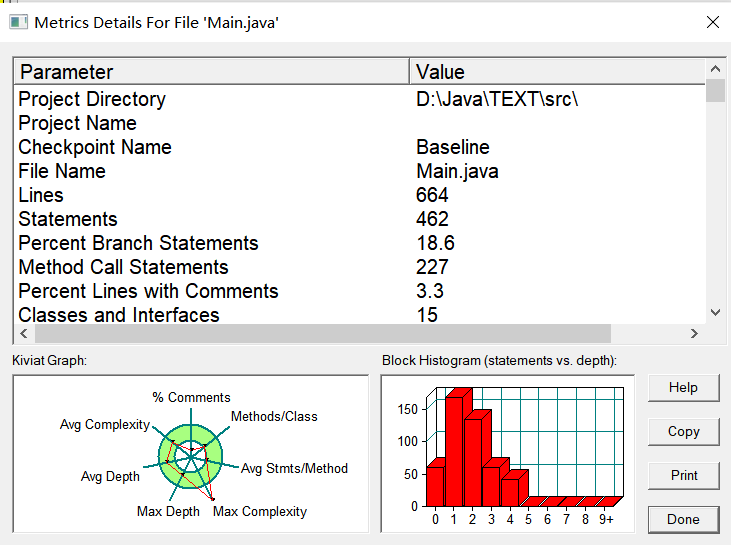Viewport: 731px width, 545px height.
Task: Click the histogram bar for depth 0
Action: 435,486
